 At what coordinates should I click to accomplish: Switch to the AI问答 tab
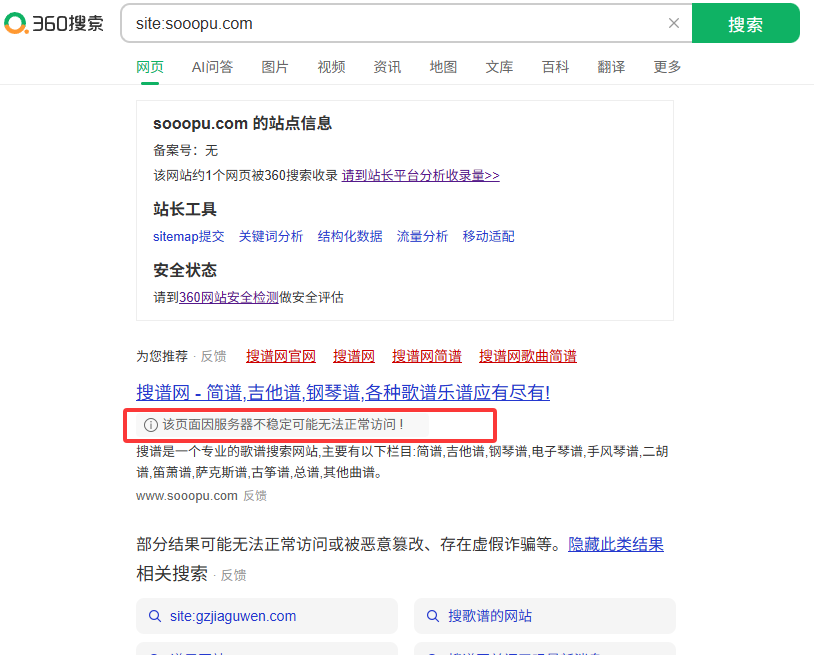(212, 67)
